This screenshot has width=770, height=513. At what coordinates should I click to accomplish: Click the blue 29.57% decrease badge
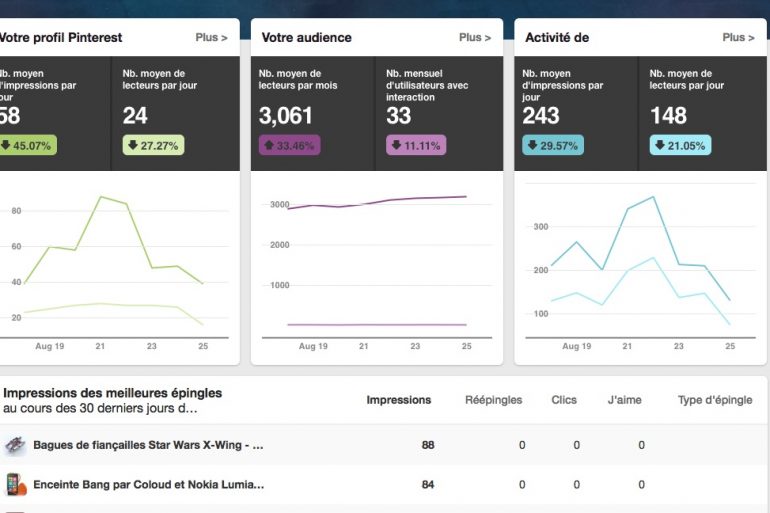(x=553, y=145)
